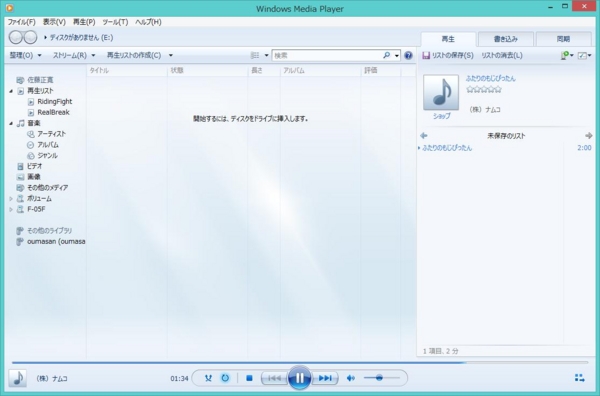Viewport: 600px width, 396px height.
Task: Switch to the 書き込み tab
Action: coord(505,39)
